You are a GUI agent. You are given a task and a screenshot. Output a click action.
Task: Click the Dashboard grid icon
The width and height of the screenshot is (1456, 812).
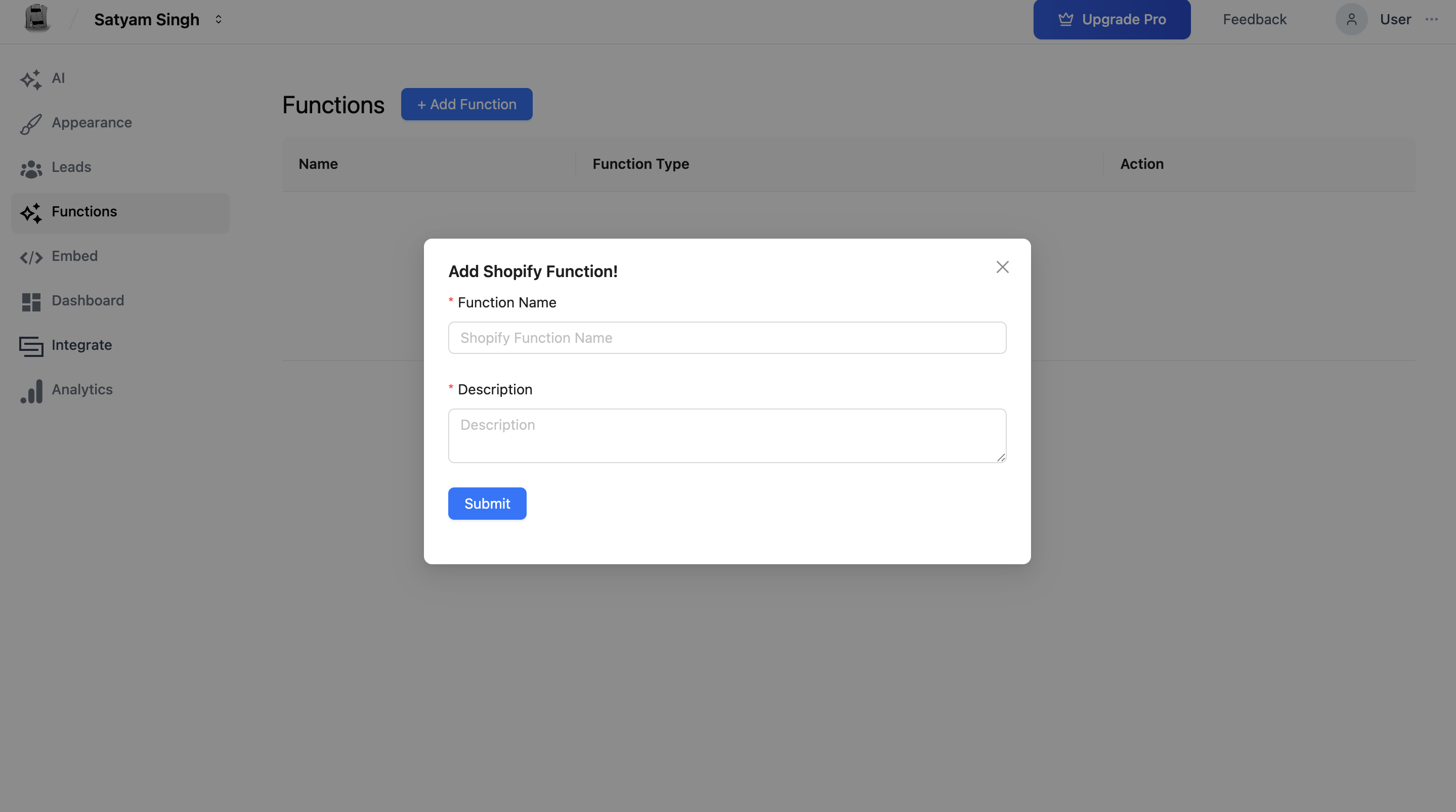(x=31, y=302)
